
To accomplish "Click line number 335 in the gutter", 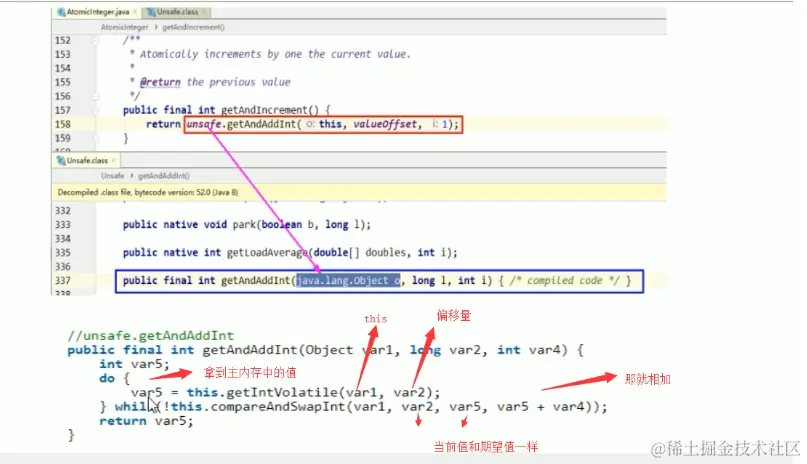I will pos(63,252).
